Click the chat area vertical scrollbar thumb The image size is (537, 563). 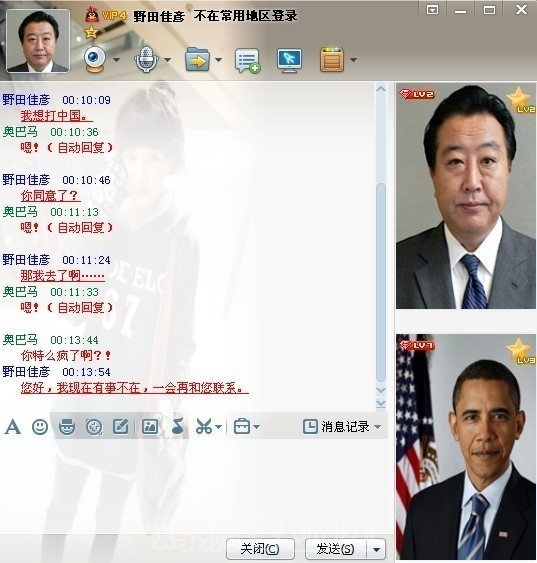381,283
